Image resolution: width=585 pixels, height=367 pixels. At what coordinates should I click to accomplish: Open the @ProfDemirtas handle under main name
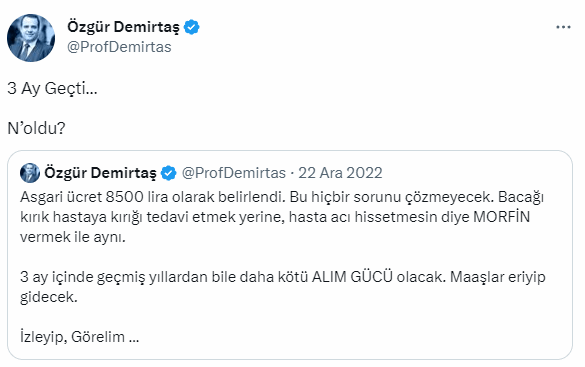point(119,47)
